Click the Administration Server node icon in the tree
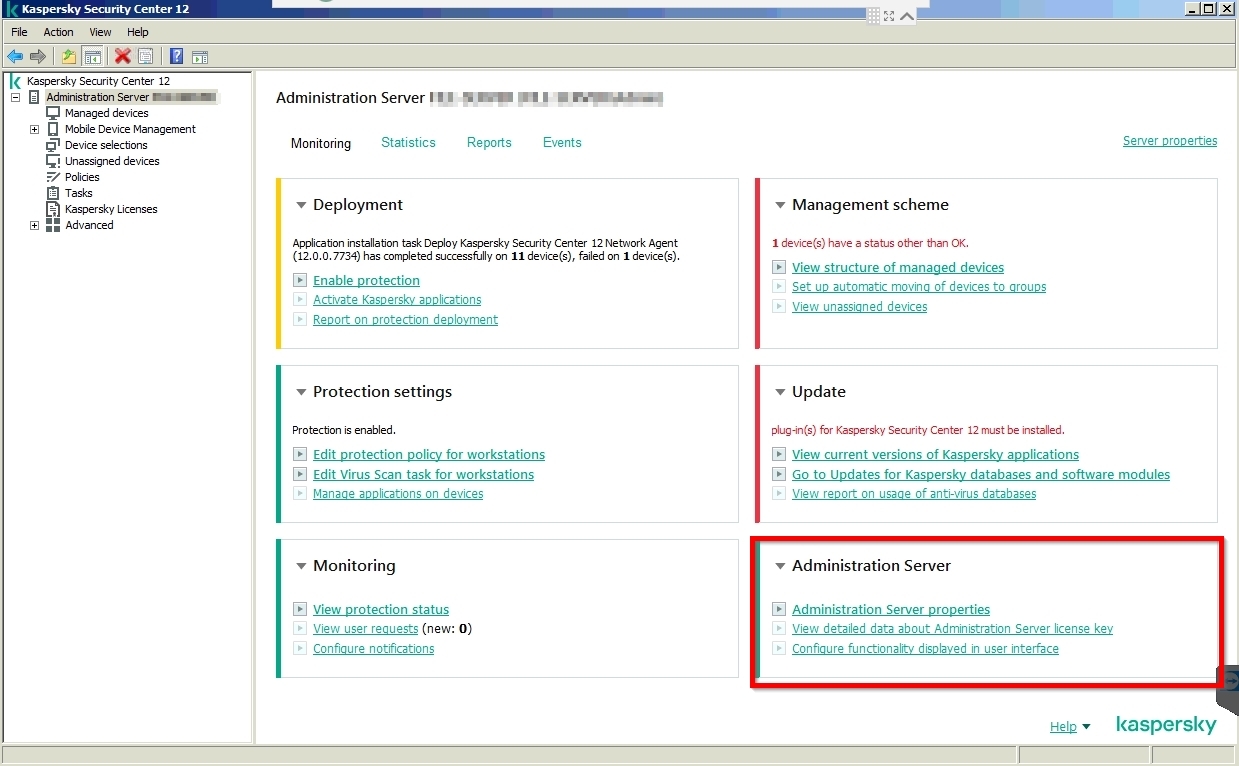The width and height of the screenshot is (1239, 766). 35,97
